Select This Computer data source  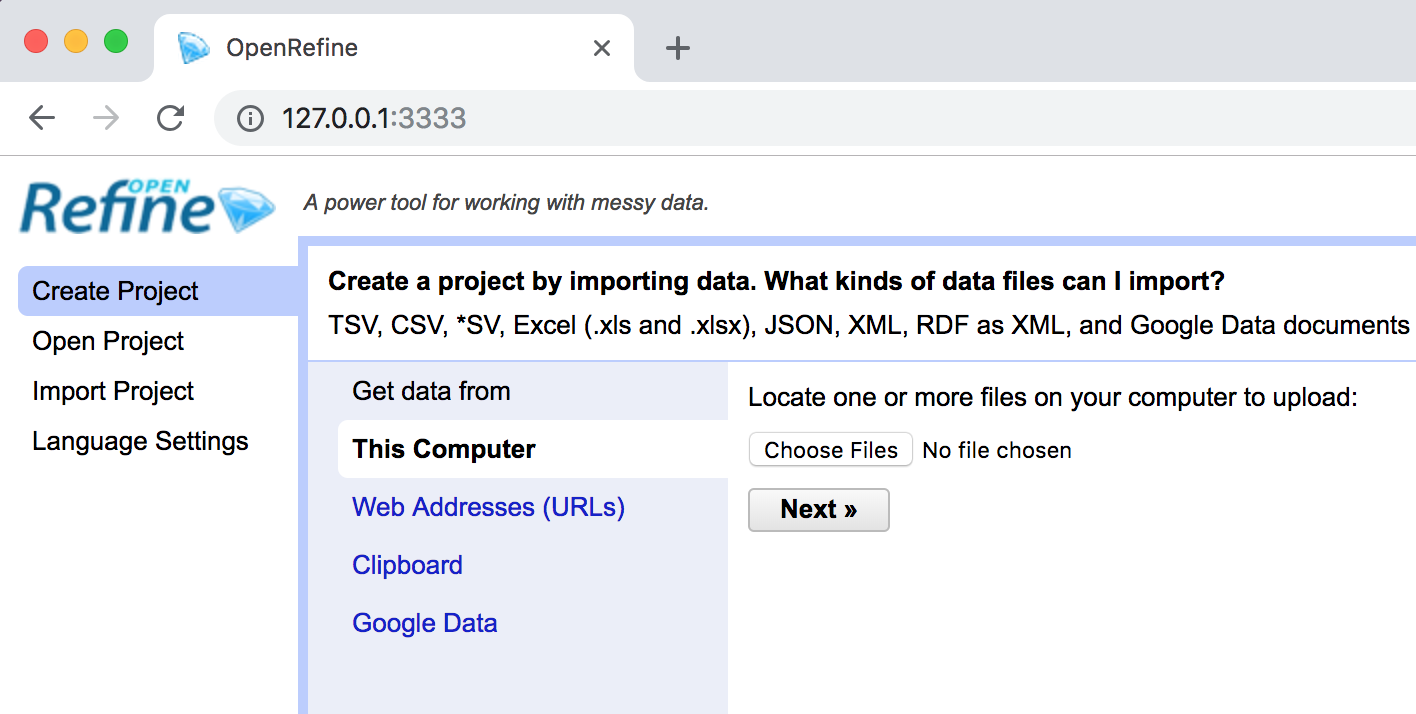point(533,449)
